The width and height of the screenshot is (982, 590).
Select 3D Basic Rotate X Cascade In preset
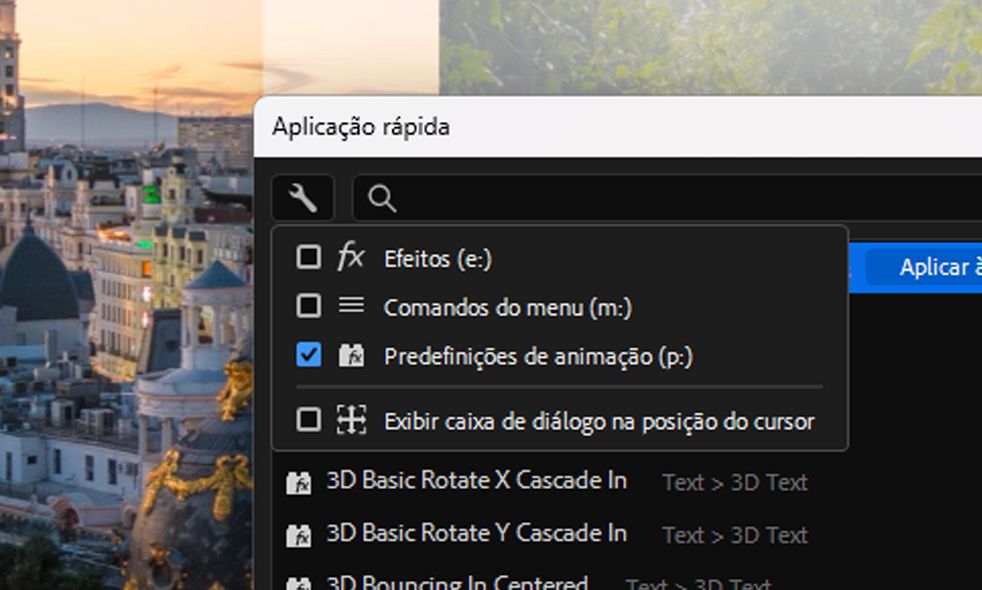pos(476,481)
